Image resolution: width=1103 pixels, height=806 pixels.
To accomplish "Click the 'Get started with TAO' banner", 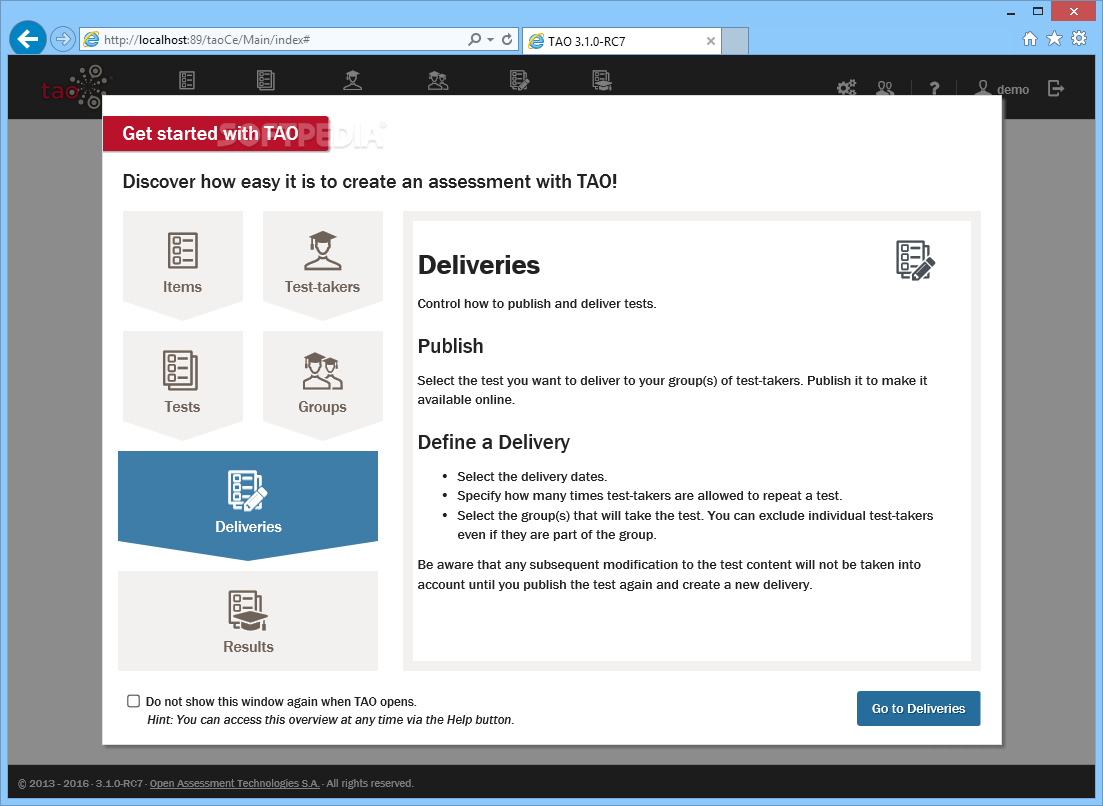I will [x=216, y=134].
